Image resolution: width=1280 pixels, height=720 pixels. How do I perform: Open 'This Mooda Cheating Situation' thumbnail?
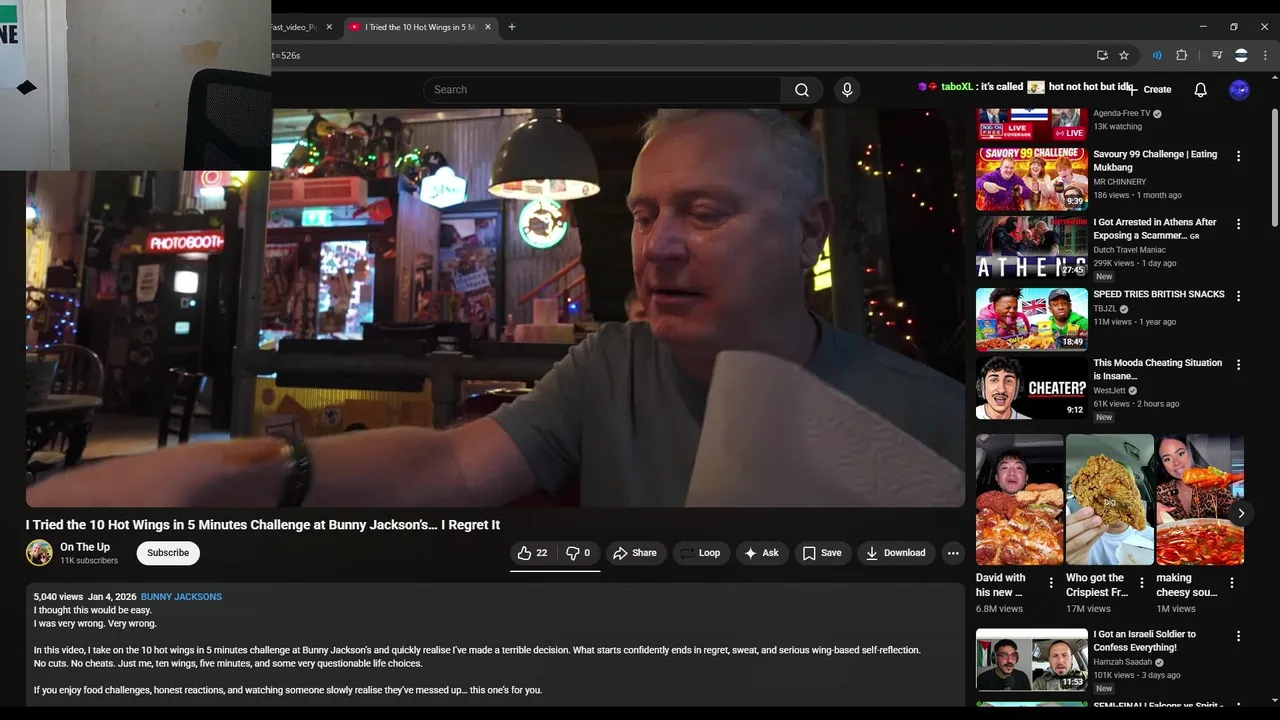pyautogui.click(x=1031, y=388)
